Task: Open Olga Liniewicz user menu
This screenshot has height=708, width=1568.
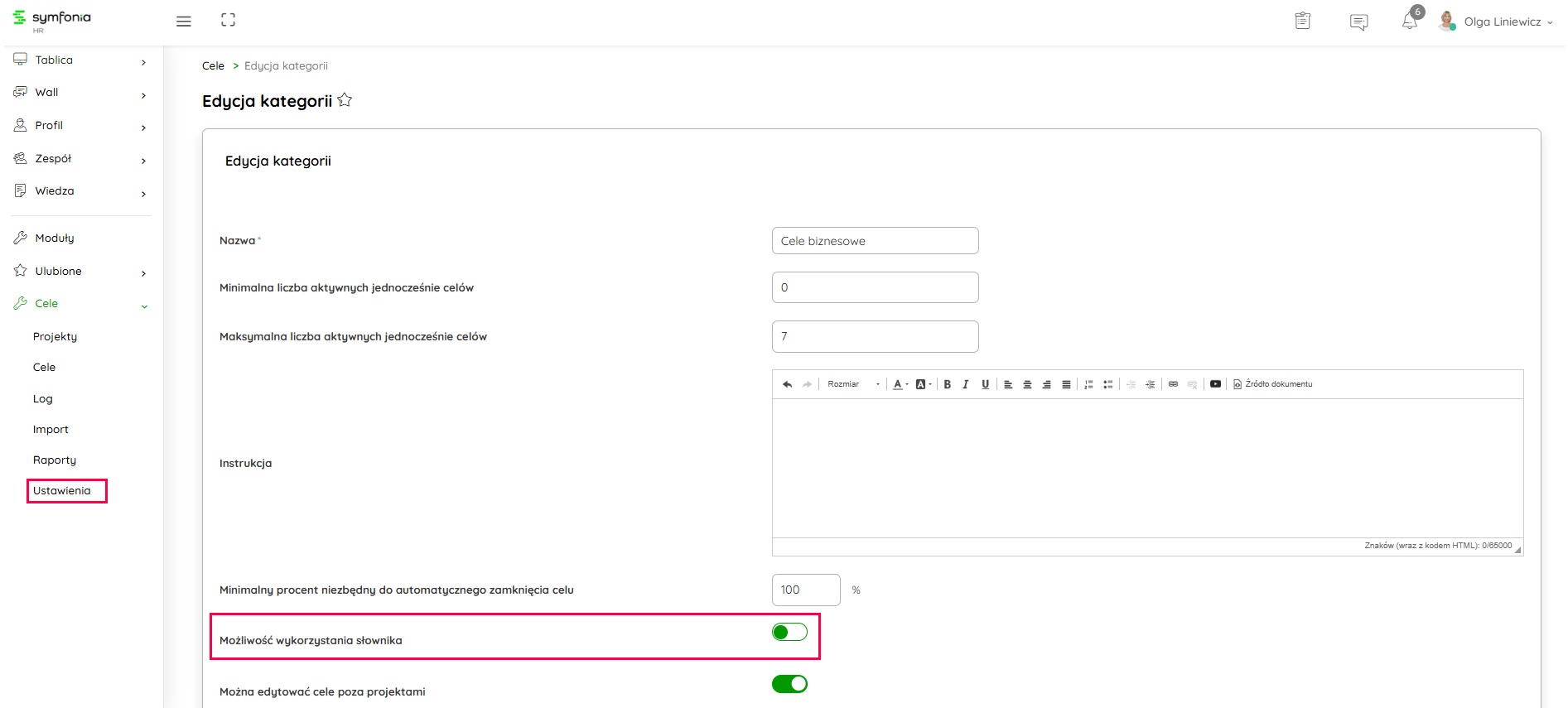Action: pyautogui.click(x=1500, y=22)
